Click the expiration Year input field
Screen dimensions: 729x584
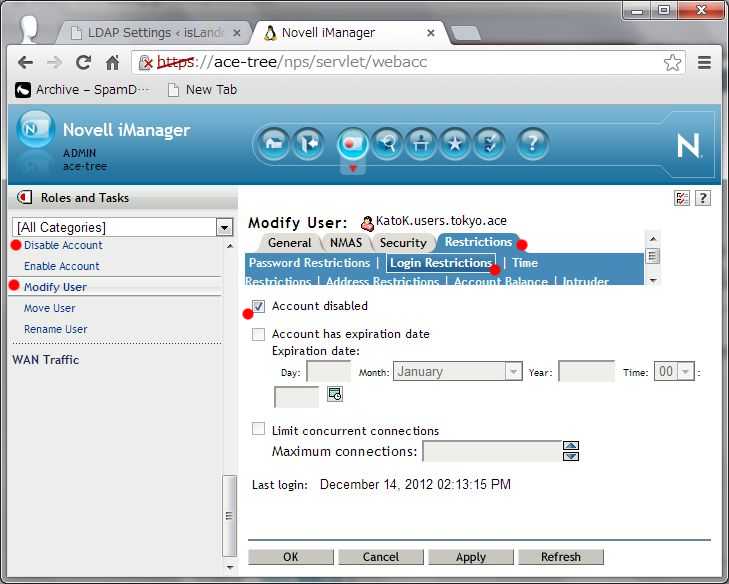[586, 371]
